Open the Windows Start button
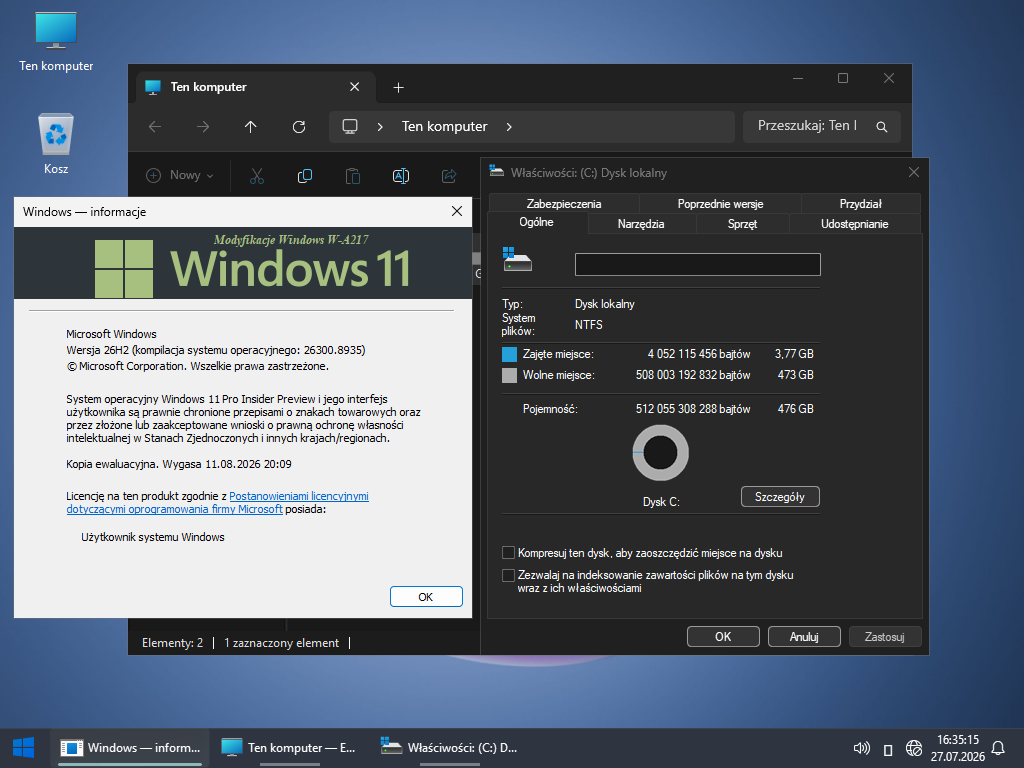Screen dimensions: 1024x768 pos(24,748)
